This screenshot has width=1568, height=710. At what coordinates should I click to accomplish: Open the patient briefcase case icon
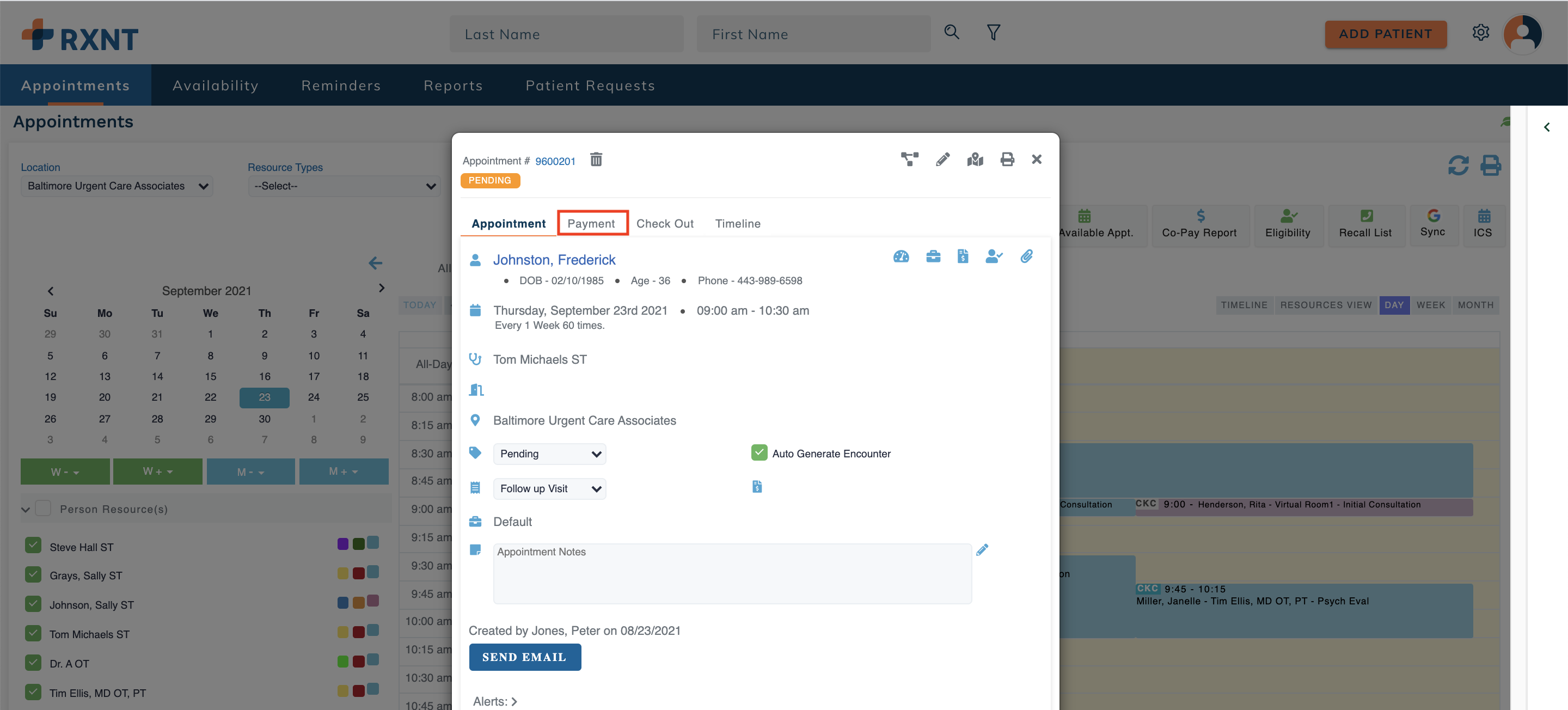pos(933,256)
